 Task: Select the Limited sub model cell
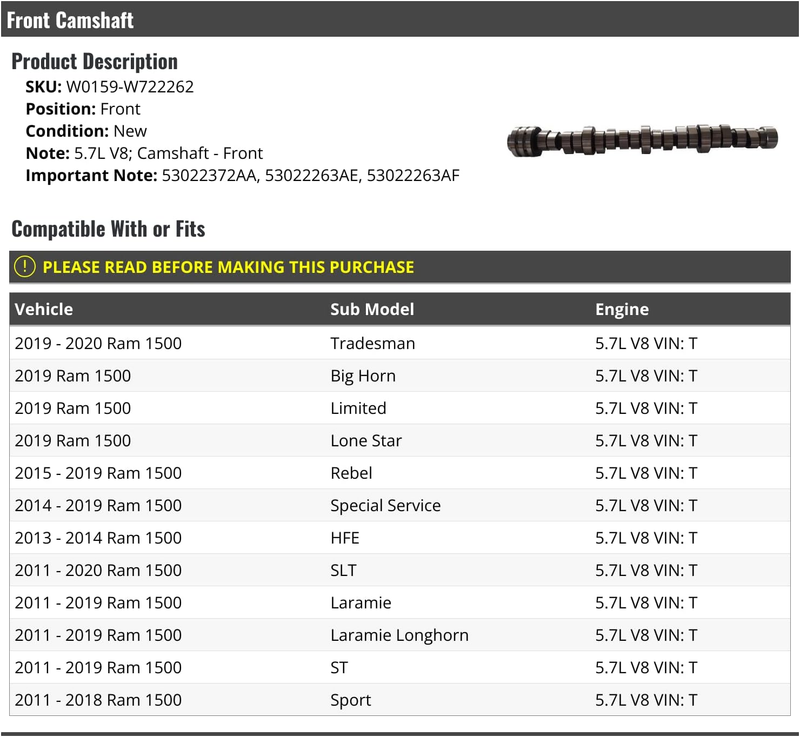[x=358, y=408]
